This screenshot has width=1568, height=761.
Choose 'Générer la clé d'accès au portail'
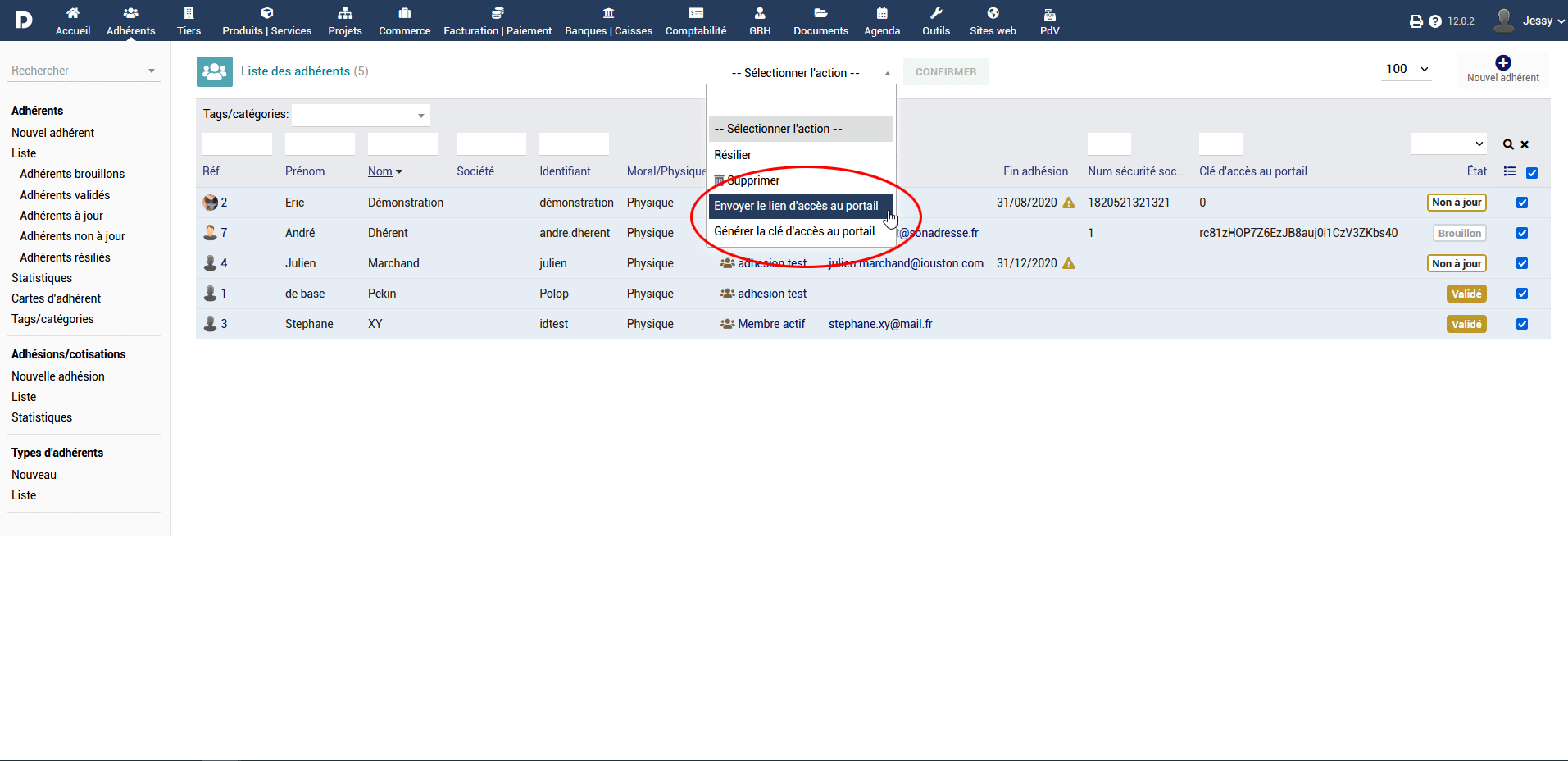tap(793, 231)
